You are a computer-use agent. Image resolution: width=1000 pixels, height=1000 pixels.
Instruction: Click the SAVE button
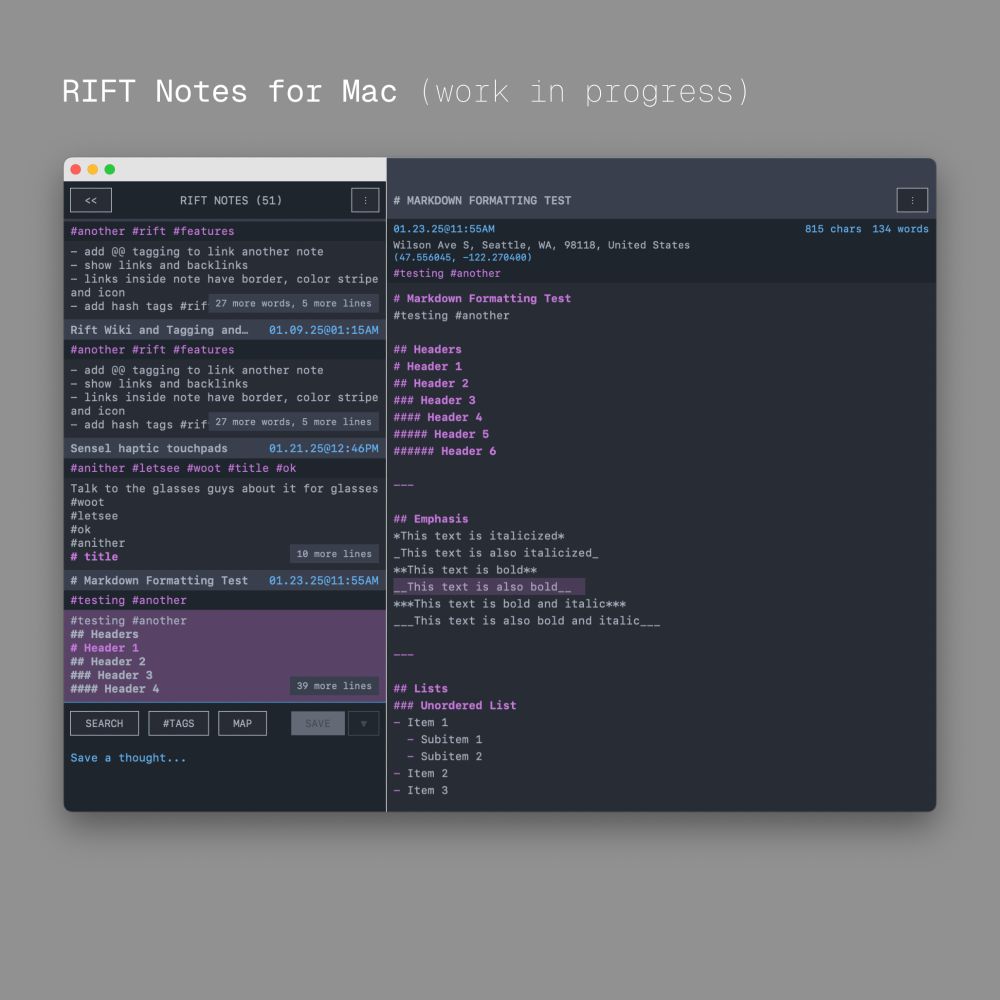(318, 723)
